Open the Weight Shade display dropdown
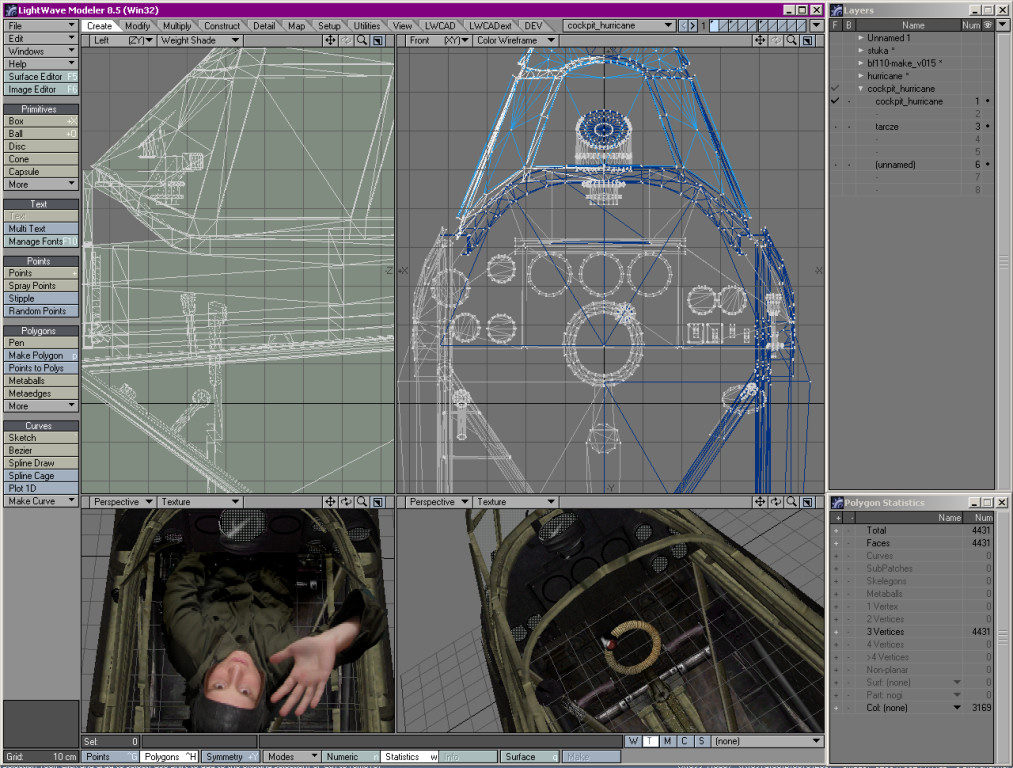Viewport: 1013px width, 768px height. 200,41
